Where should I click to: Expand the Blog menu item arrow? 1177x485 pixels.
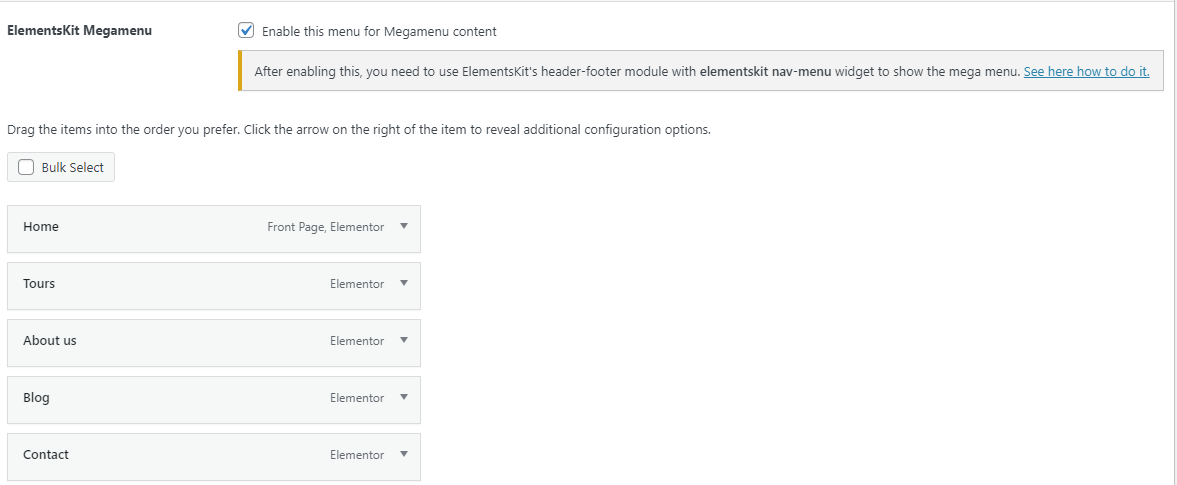[x=404, y=397]
